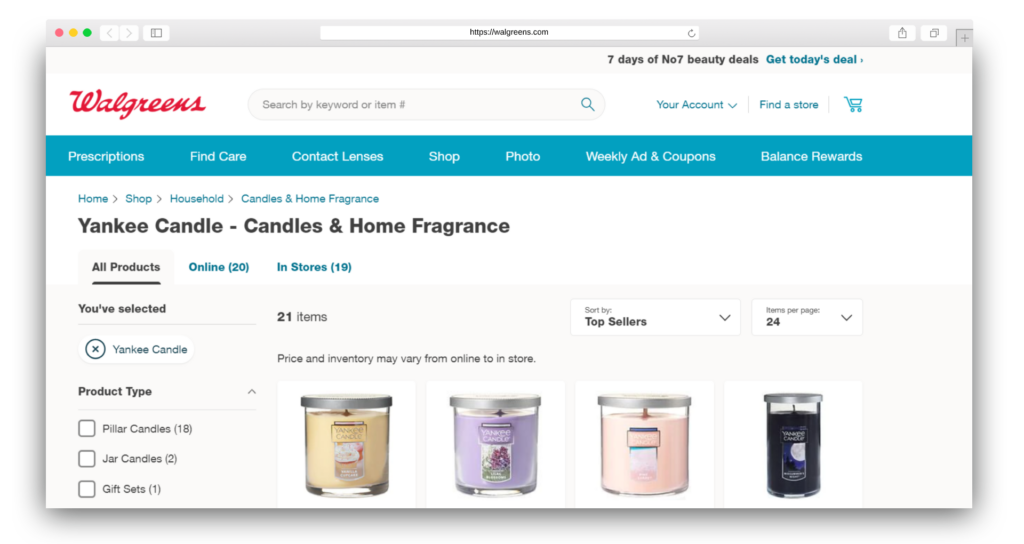The height and width of the screenshot is (544, 1024).
Task: Remove the Yankee Candle filter
Action: pos(95,349)
